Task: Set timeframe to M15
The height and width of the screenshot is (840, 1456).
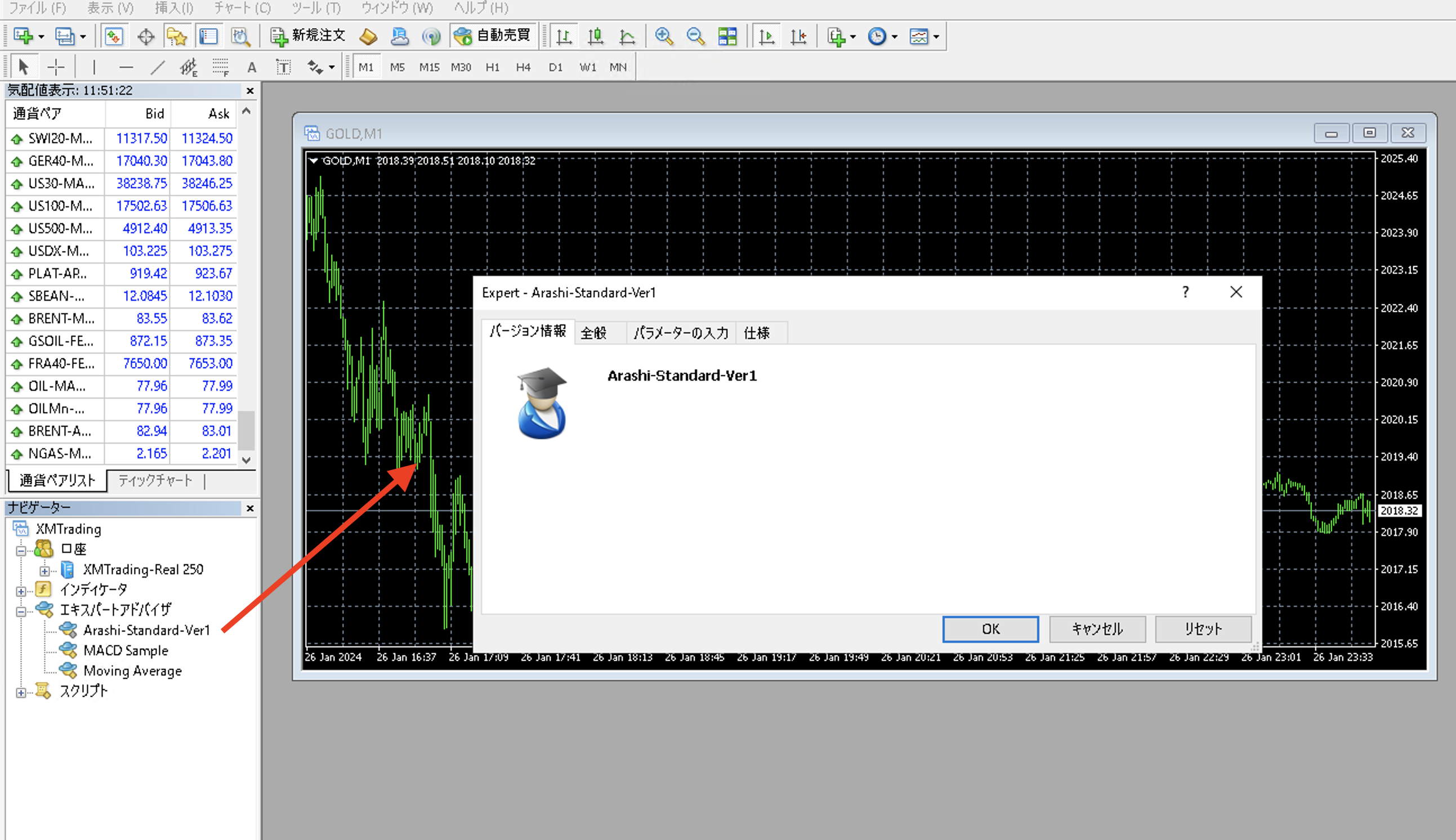Action: point(429,68)
